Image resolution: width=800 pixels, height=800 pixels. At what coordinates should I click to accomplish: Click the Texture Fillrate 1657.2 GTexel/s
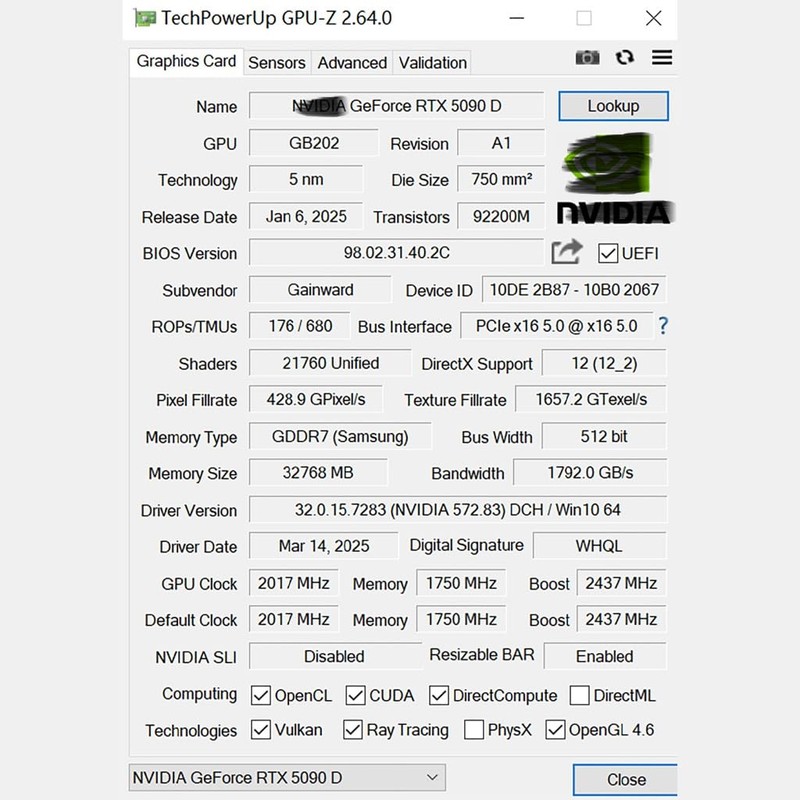(591, 399)
